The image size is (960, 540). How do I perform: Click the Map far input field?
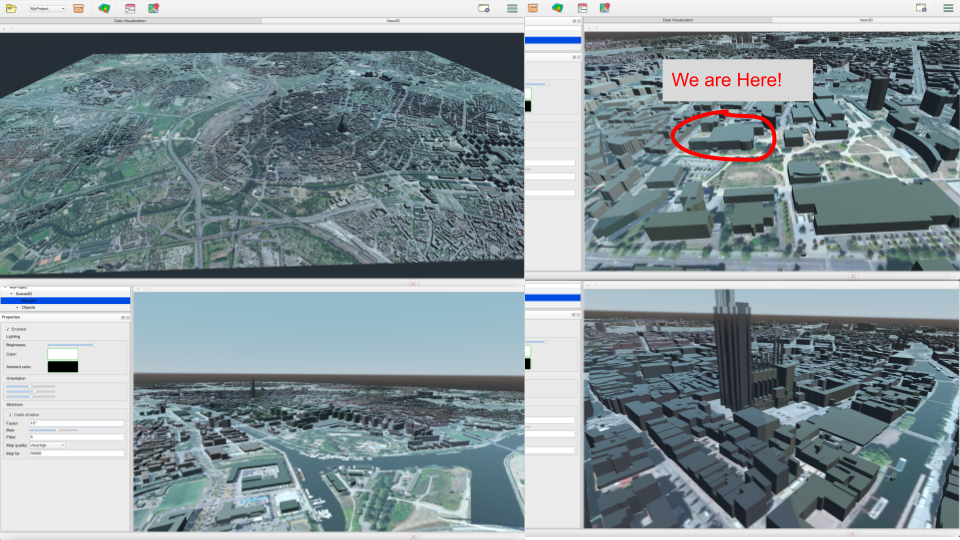(77, 454)
